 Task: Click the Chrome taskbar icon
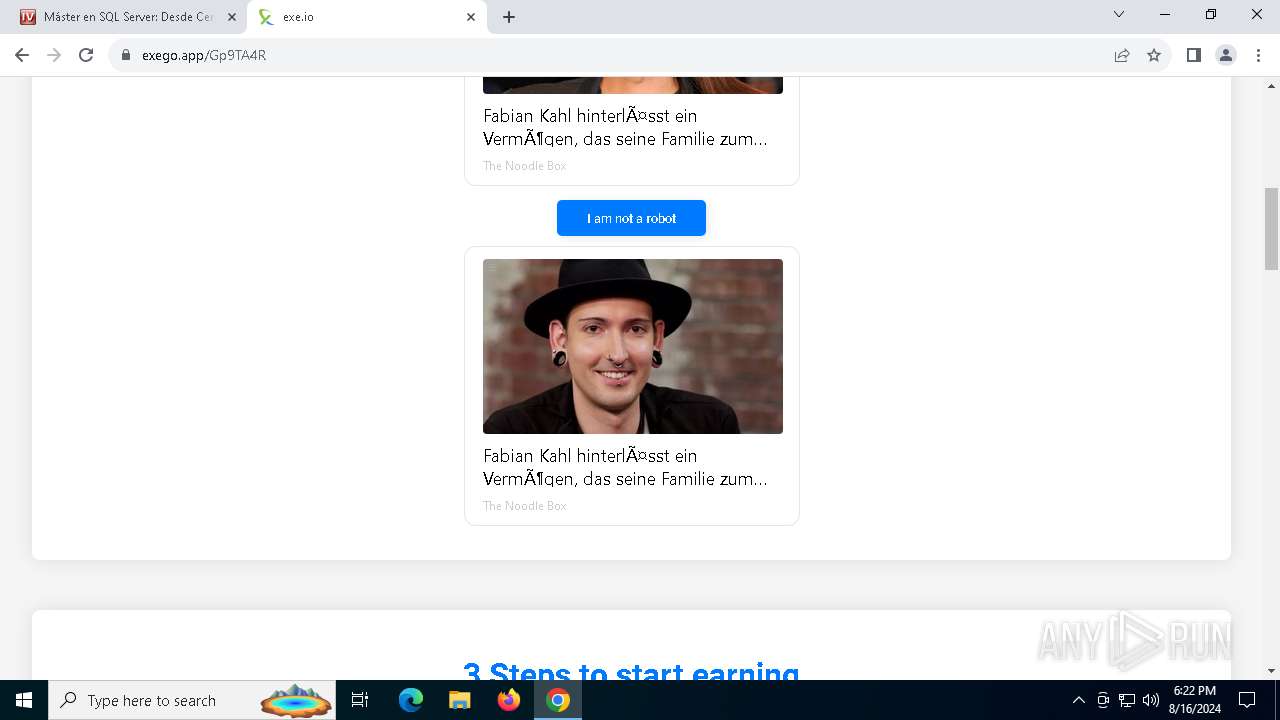558,700
